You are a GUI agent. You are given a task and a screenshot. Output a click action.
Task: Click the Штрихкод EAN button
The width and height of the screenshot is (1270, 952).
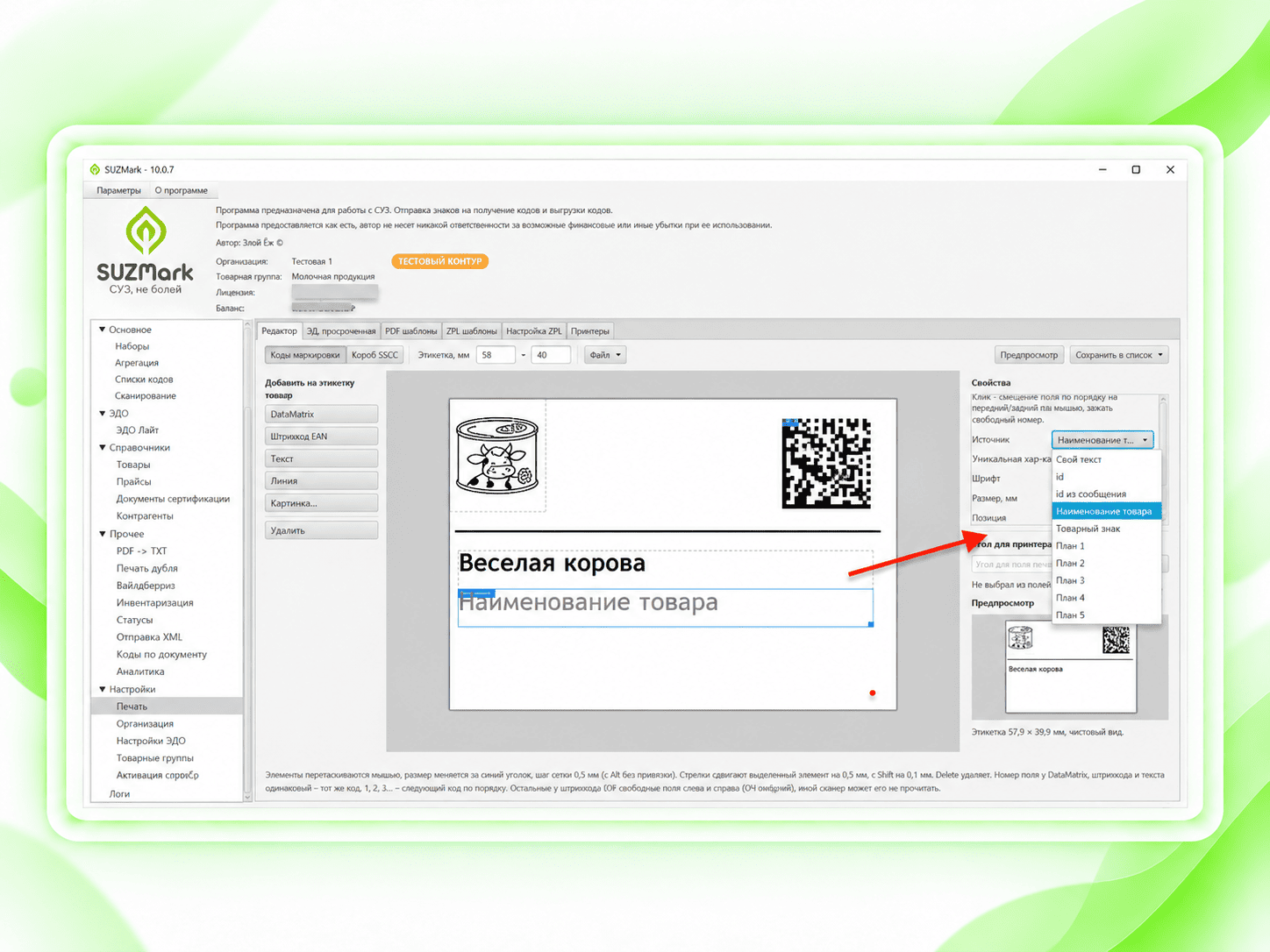tap(321, 437)
